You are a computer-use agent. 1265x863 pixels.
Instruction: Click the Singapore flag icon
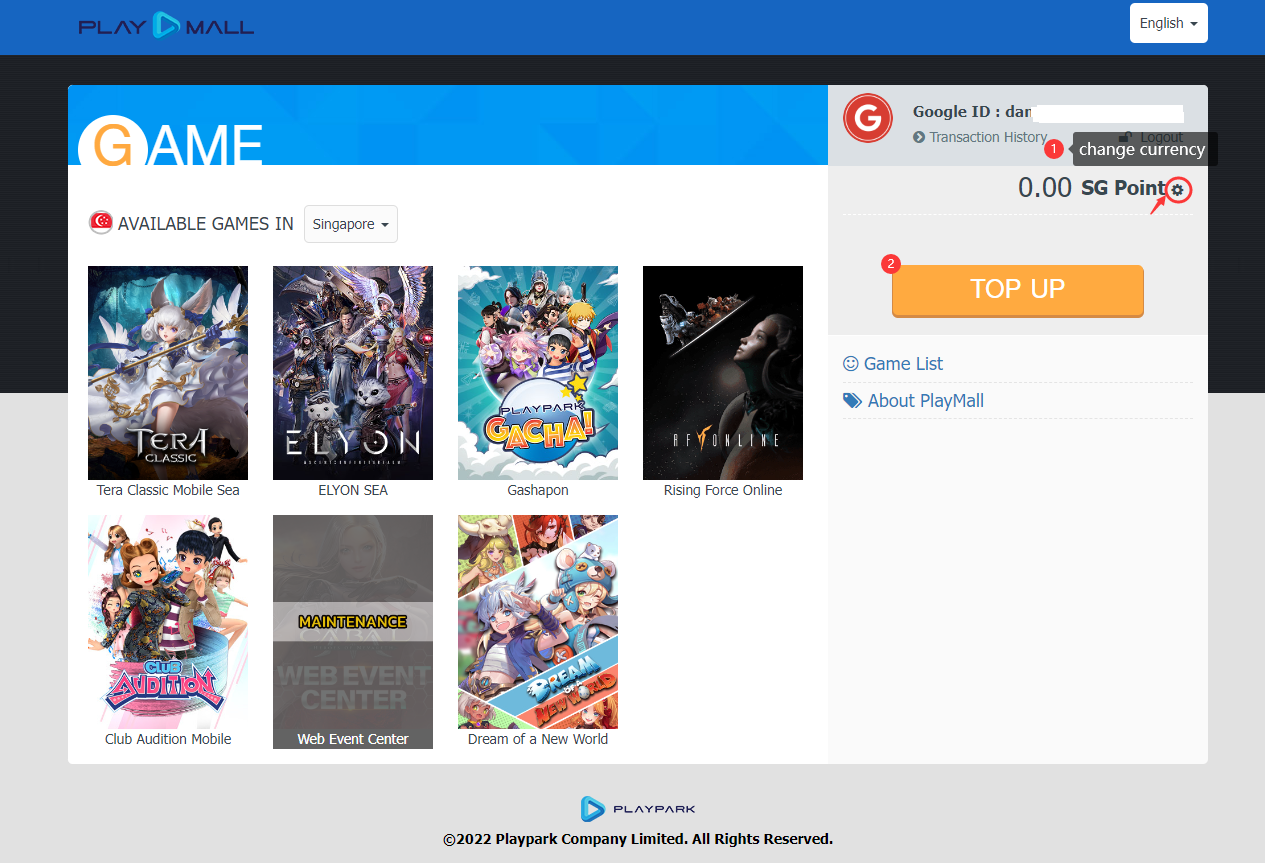pyautogui.click(x=100, y=223)
